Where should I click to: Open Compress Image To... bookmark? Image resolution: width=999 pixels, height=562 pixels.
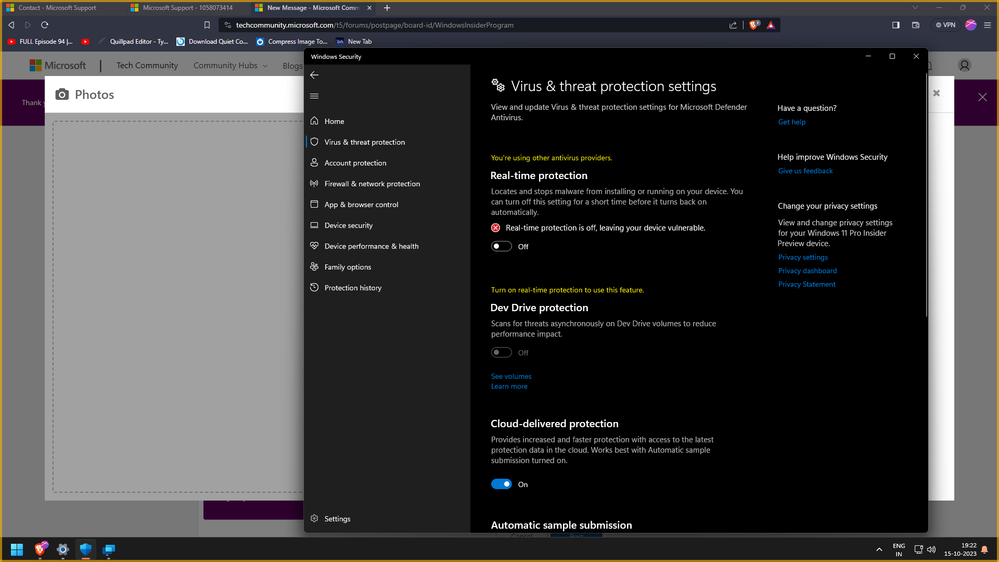click(x=292, y=41)
